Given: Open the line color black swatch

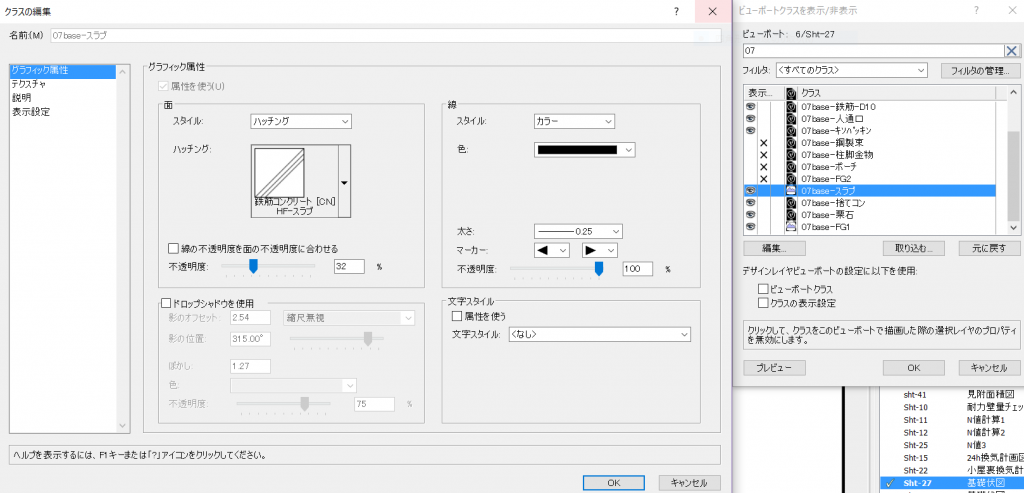Looking at the screenshot, I should coord(586,150).
